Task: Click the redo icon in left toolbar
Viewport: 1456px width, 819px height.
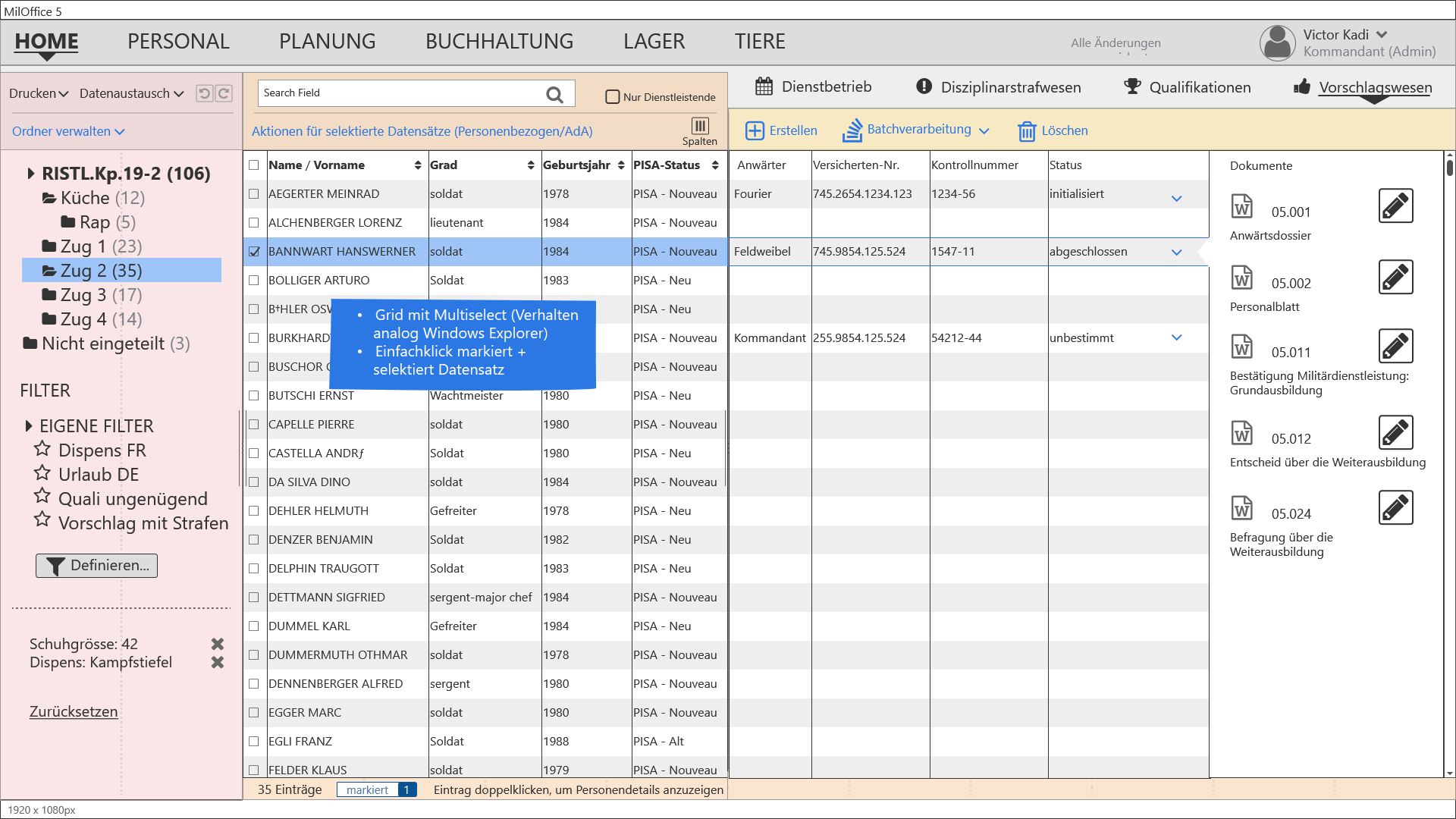Action: coord(224,93)
